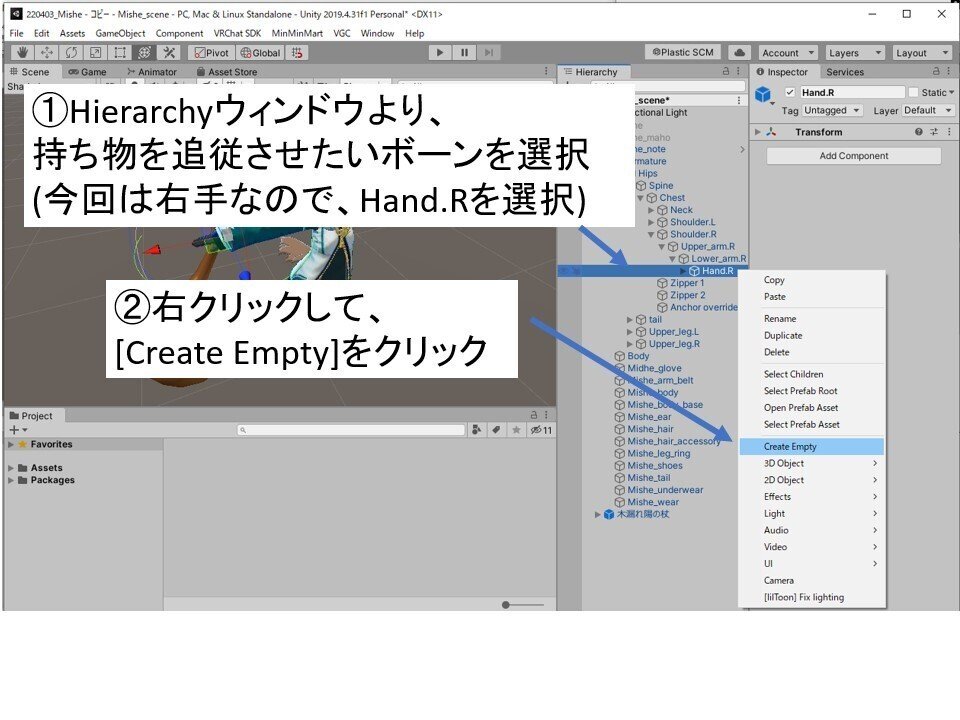Screen dimensions: 960x720
Task: Choose Create Empty from the context menu
Action: point(811,446)
